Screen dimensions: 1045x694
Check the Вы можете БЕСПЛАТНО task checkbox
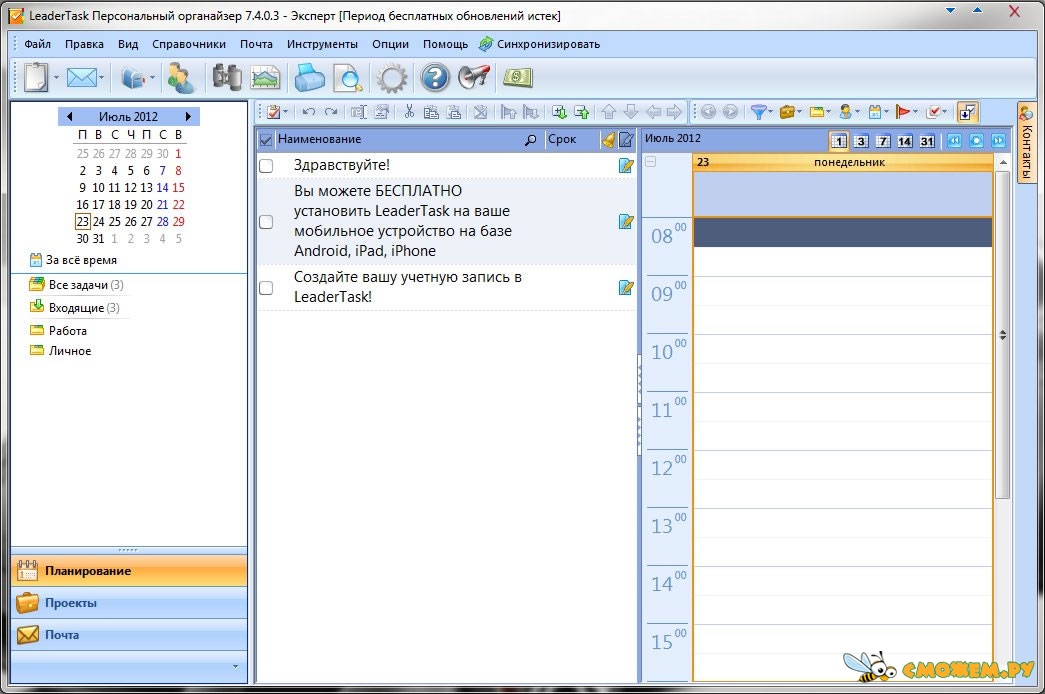click(266, 221)
